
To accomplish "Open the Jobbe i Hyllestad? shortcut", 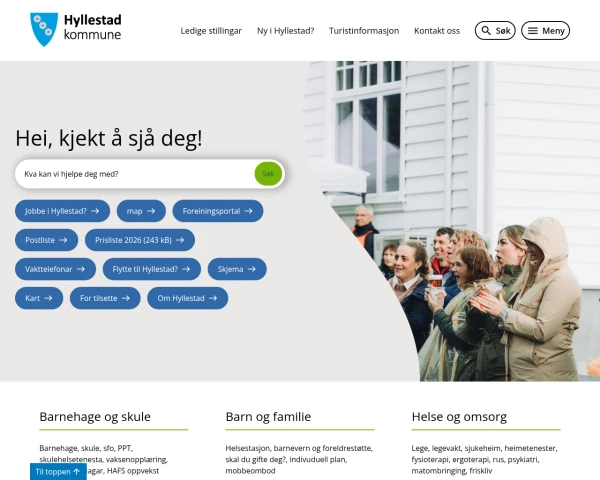I will click(62, 211).
